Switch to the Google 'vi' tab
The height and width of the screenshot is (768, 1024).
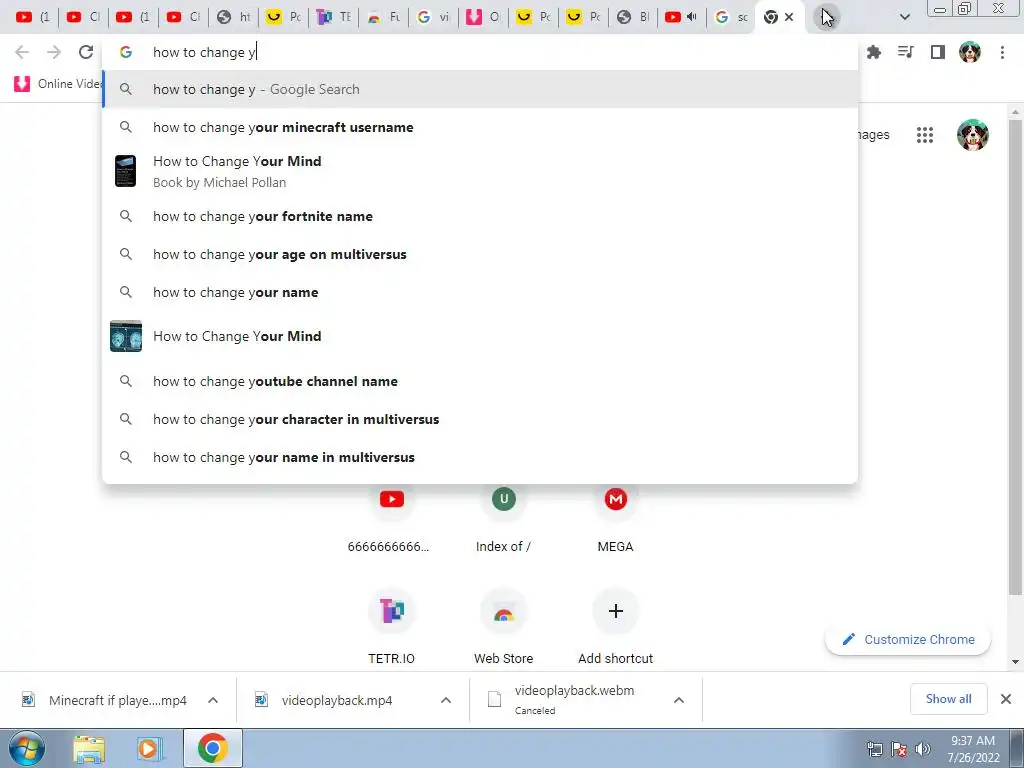pyautogui.click(x=434, y=17)
